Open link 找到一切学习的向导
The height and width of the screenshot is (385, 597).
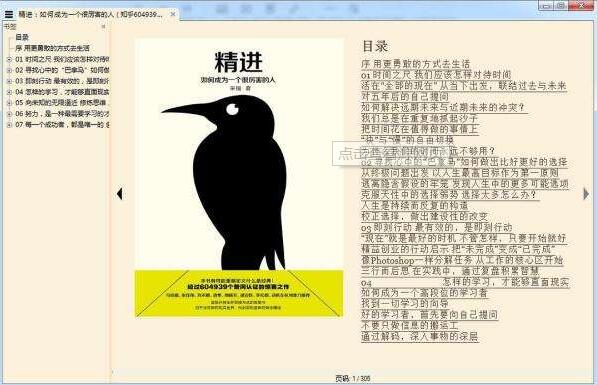click(405, 304)
